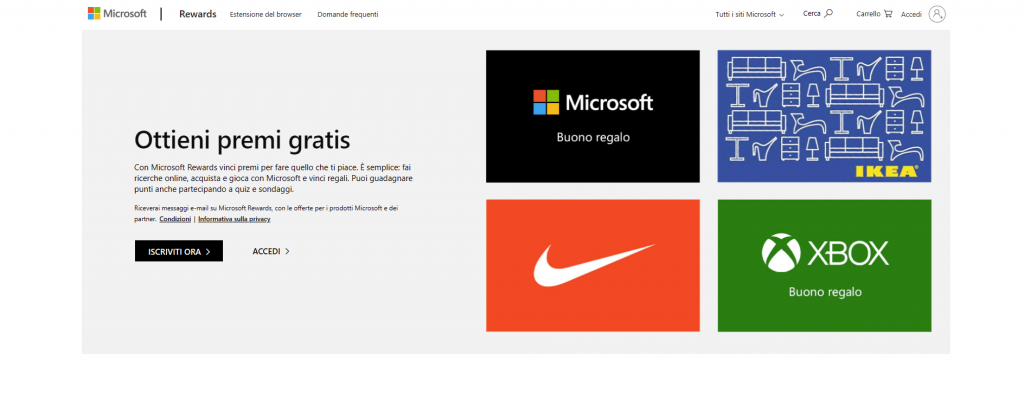
Task: Click the ISCRIVITI ORA button
Action: pyautogui.click(x=179, y=251)
